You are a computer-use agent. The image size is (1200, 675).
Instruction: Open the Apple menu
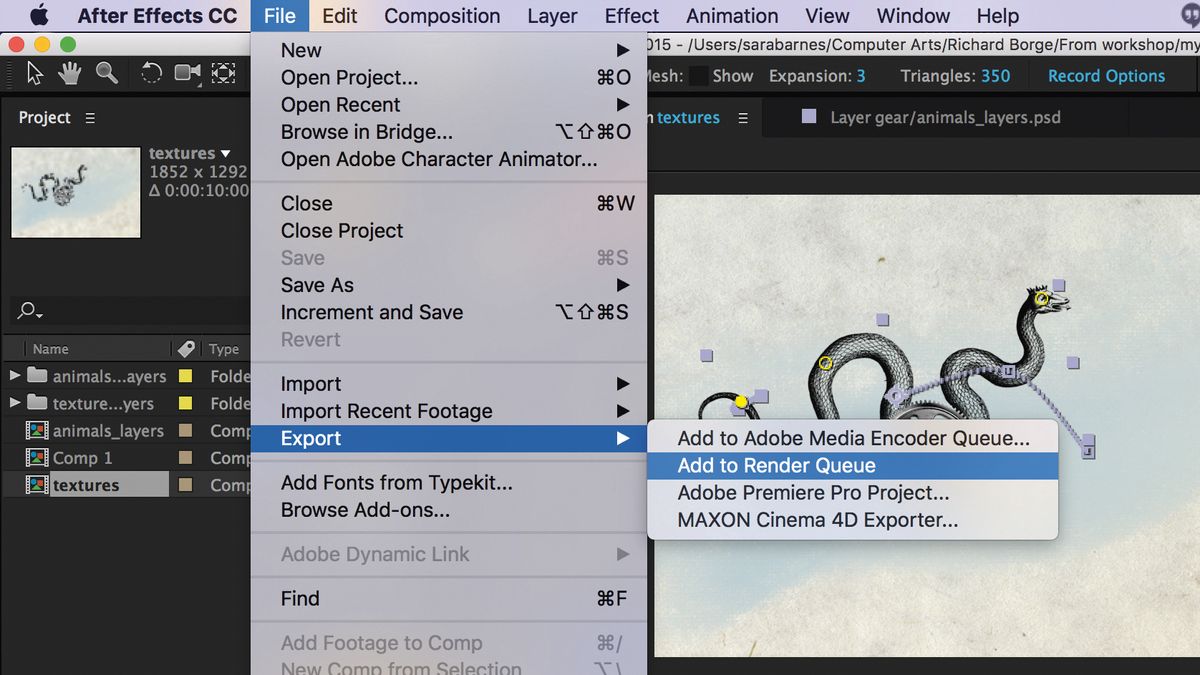[x=37, y=15]
